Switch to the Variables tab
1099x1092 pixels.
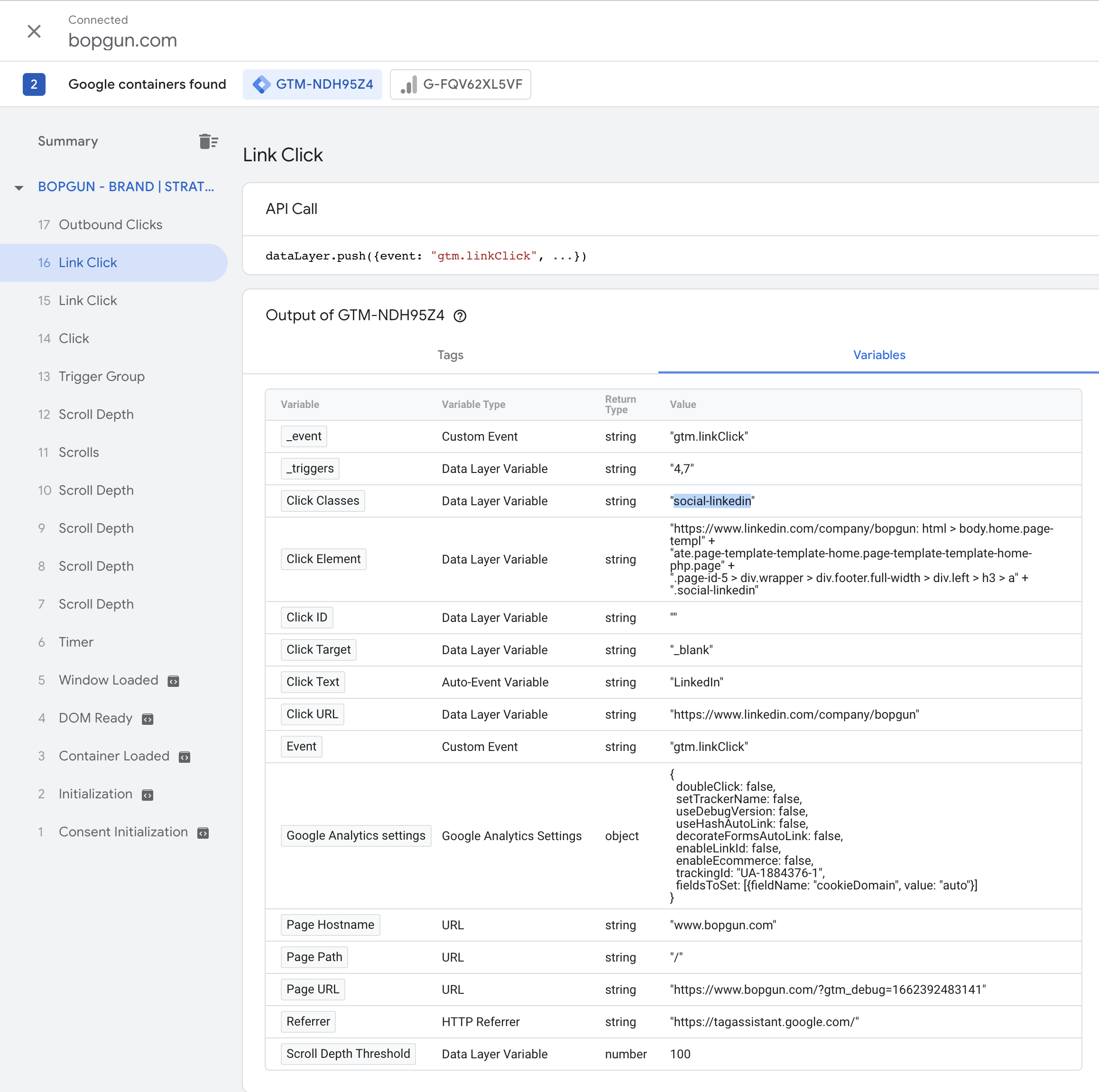(x=878, y=355)
